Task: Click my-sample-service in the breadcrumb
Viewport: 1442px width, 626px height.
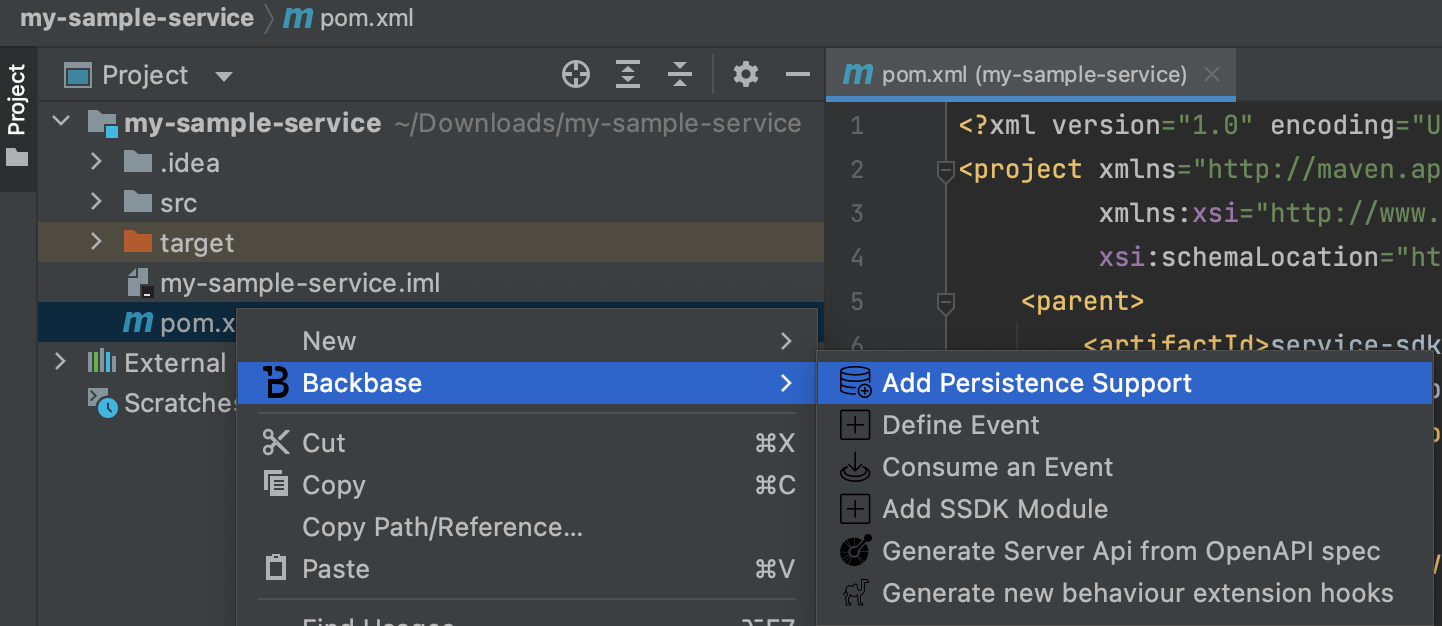Action: [x=137, y=18]
